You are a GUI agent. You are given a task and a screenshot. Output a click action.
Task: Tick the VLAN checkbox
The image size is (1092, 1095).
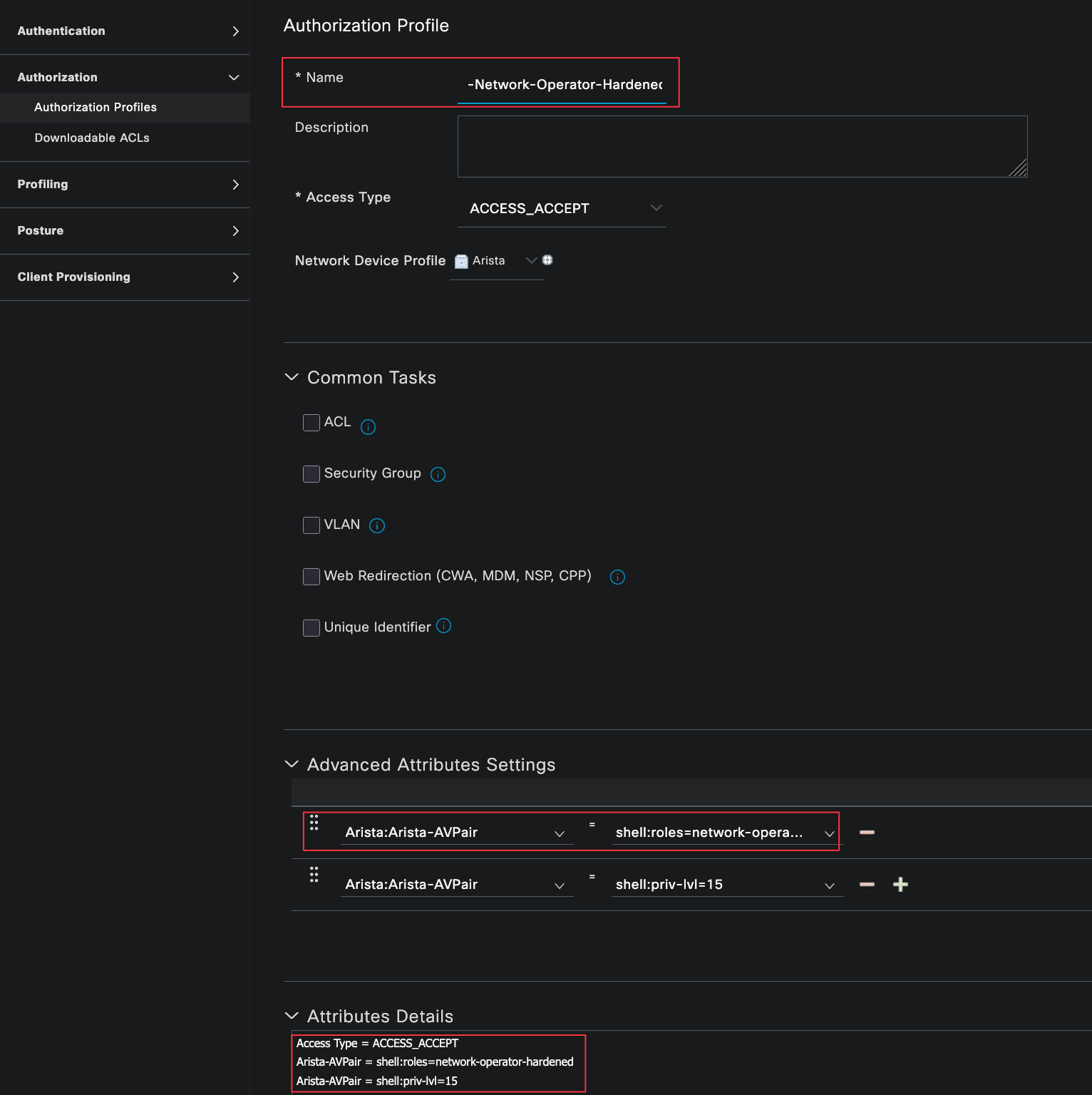pos(311,525)
